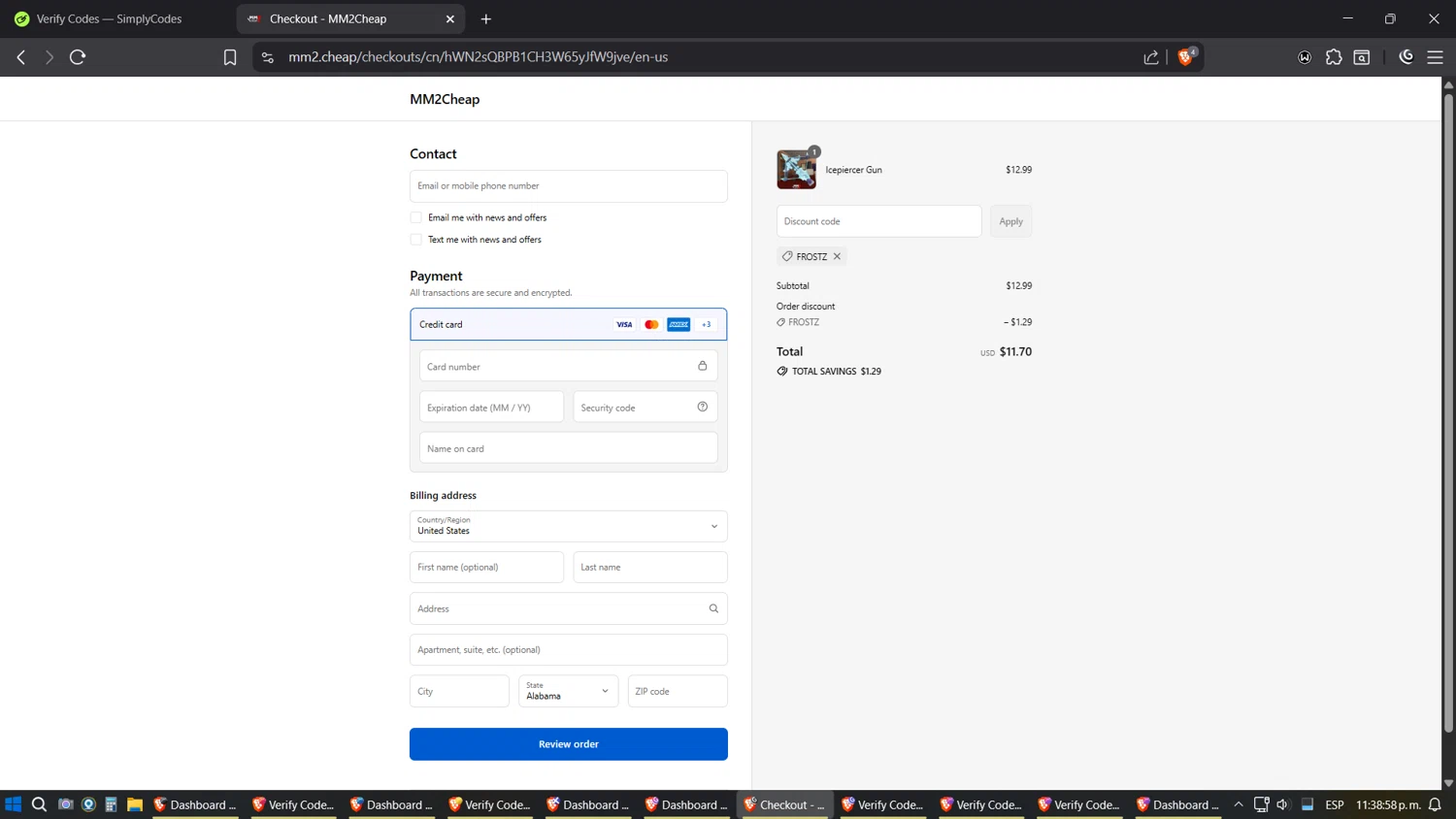
Task: Check Email me with news and offers
Action: tap(415, 217)
